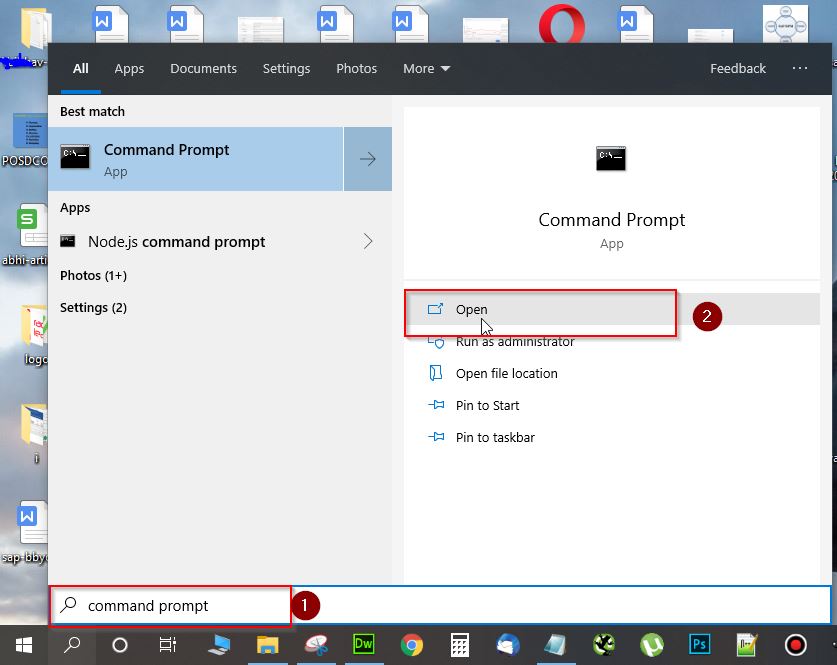Viewport: 837px width, 665px height.
Task: Pin Command Prompt to taskbar
Action: click(x=493, y=437)
